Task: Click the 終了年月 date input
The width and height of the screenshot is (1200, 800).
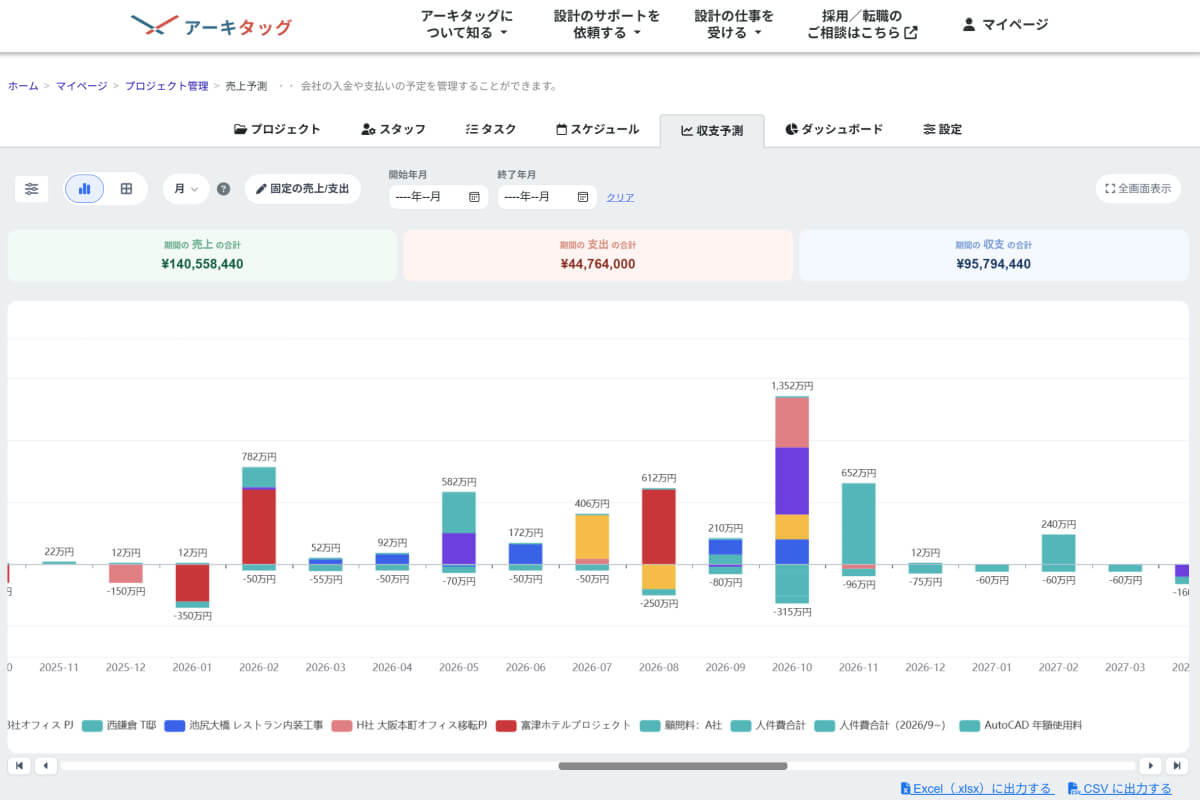Action: click(547, 197)
